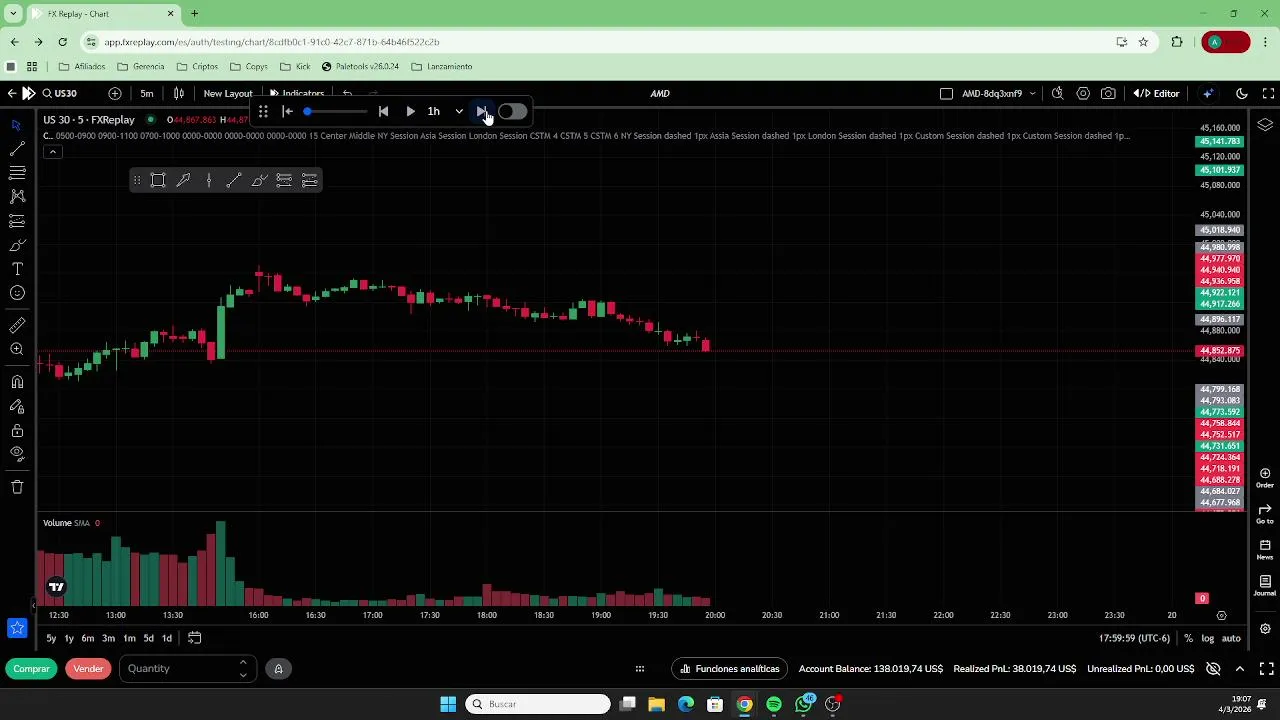This screenshot has height=720, width=1280.
Task: Select vertical line in floating toolbar
Action: coord(209,181)
